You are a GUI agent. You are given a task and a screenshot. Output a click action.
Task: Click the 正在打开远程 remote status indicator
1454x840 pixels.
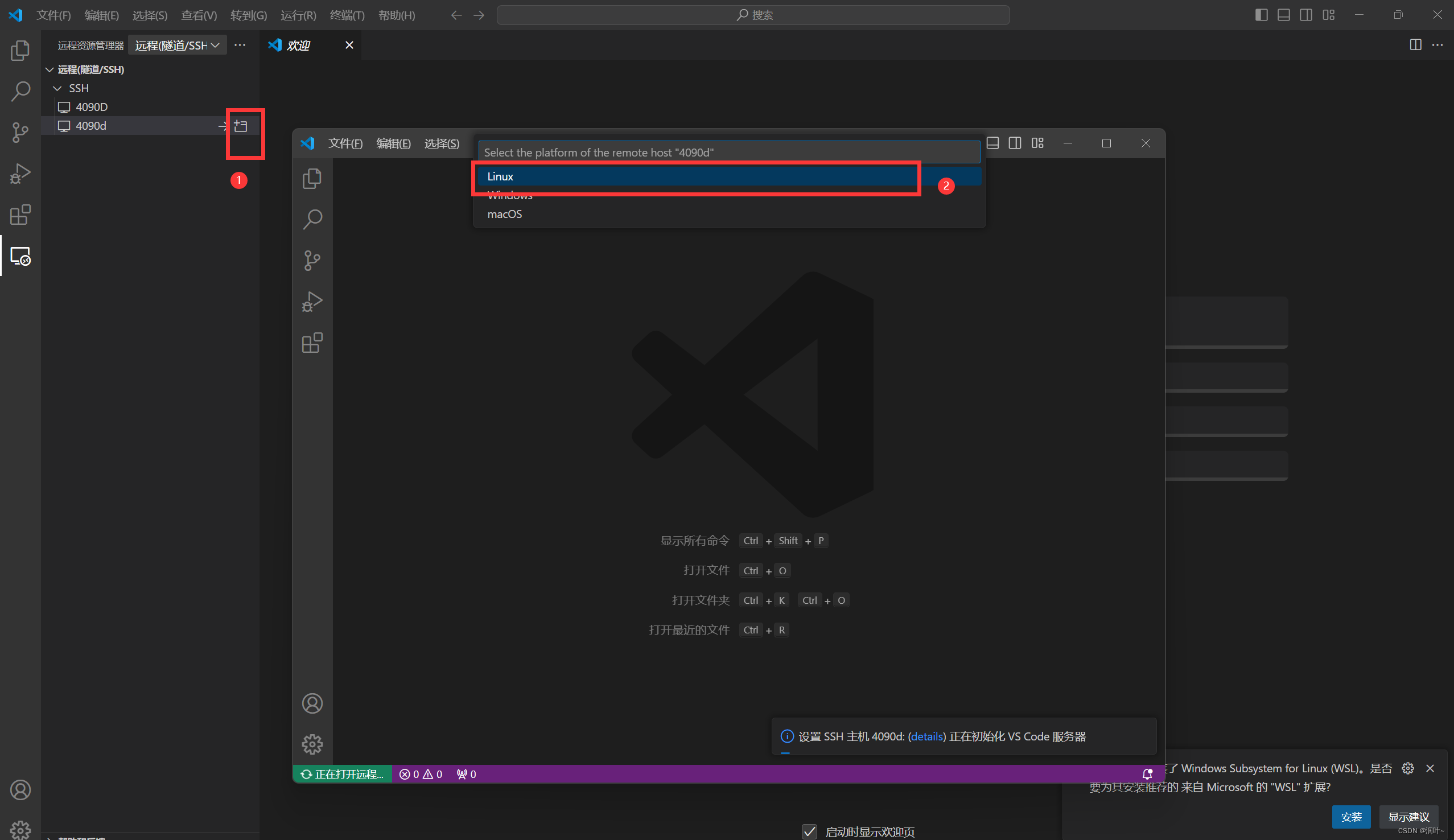tap(343, 773)
